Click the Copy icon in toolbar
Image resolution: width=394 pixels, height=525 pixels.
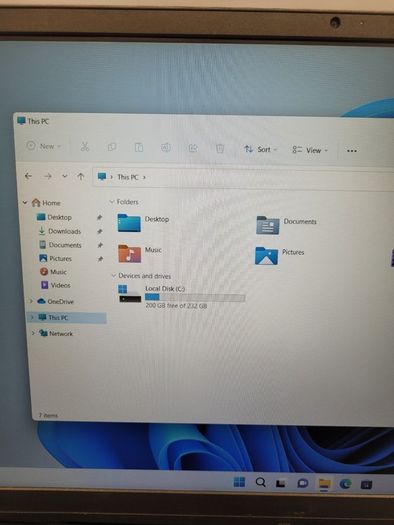click(112, 147)
